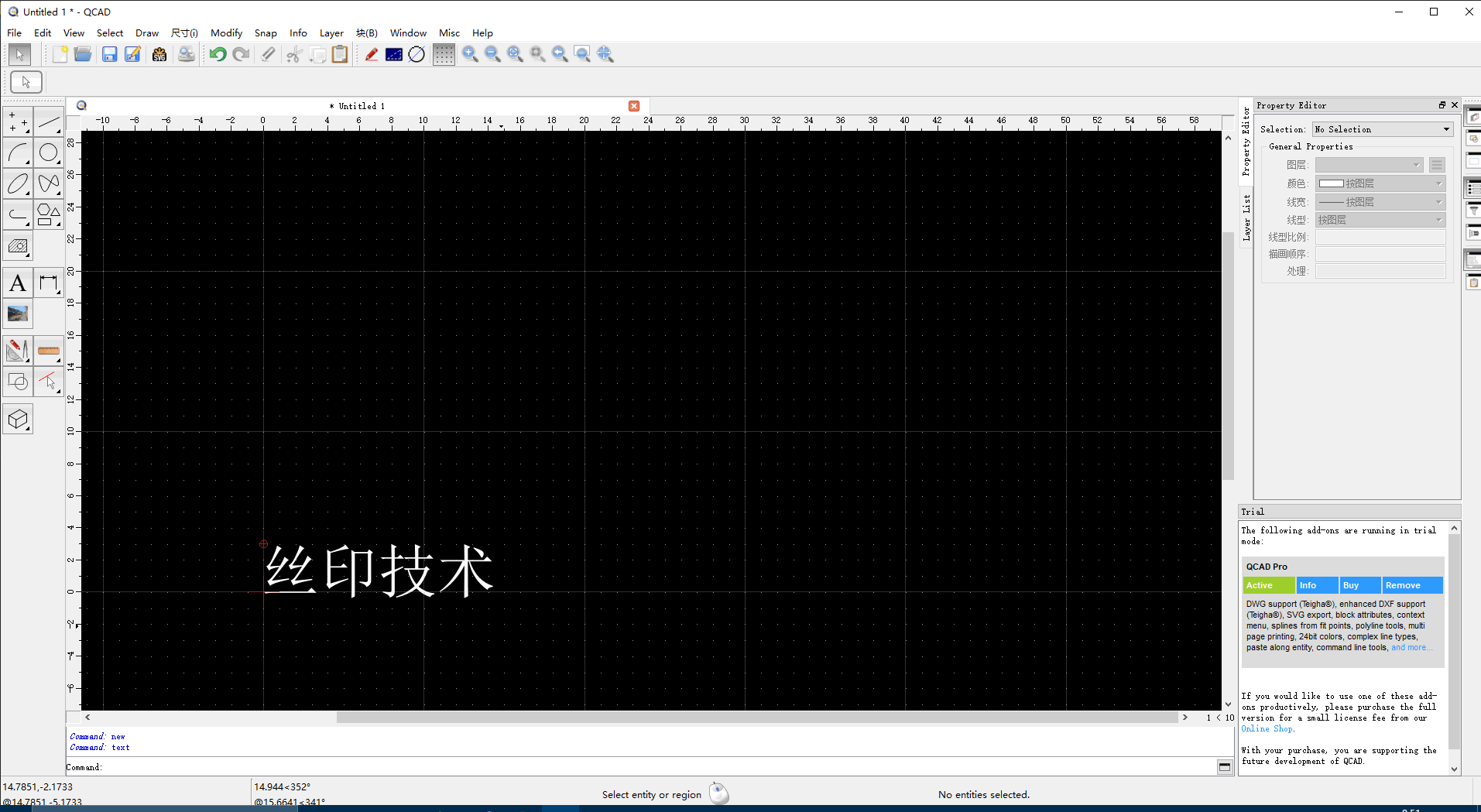Select the Dimension tool

tap(49, 283)
